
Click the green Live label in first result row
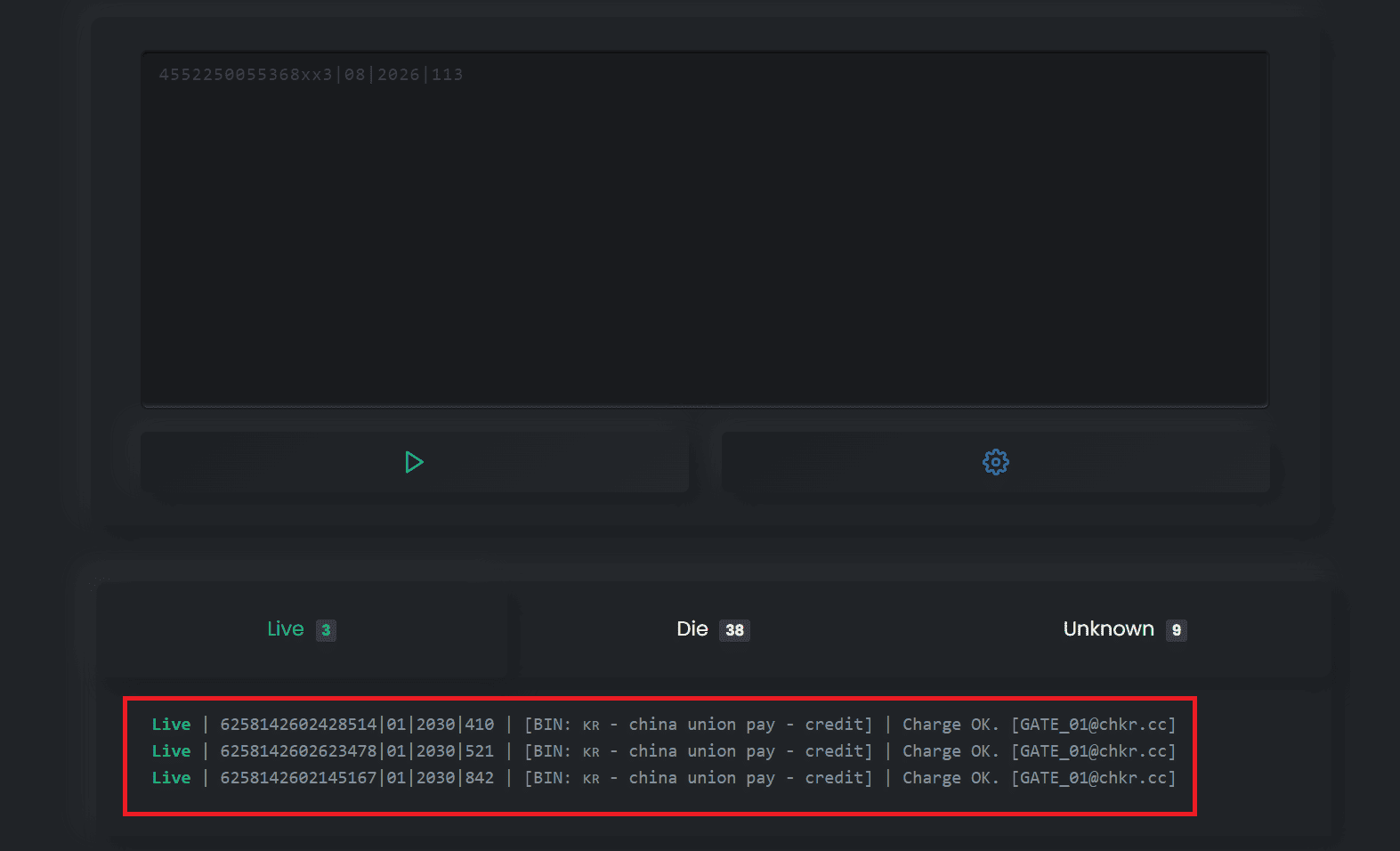(x=171, y=725)
